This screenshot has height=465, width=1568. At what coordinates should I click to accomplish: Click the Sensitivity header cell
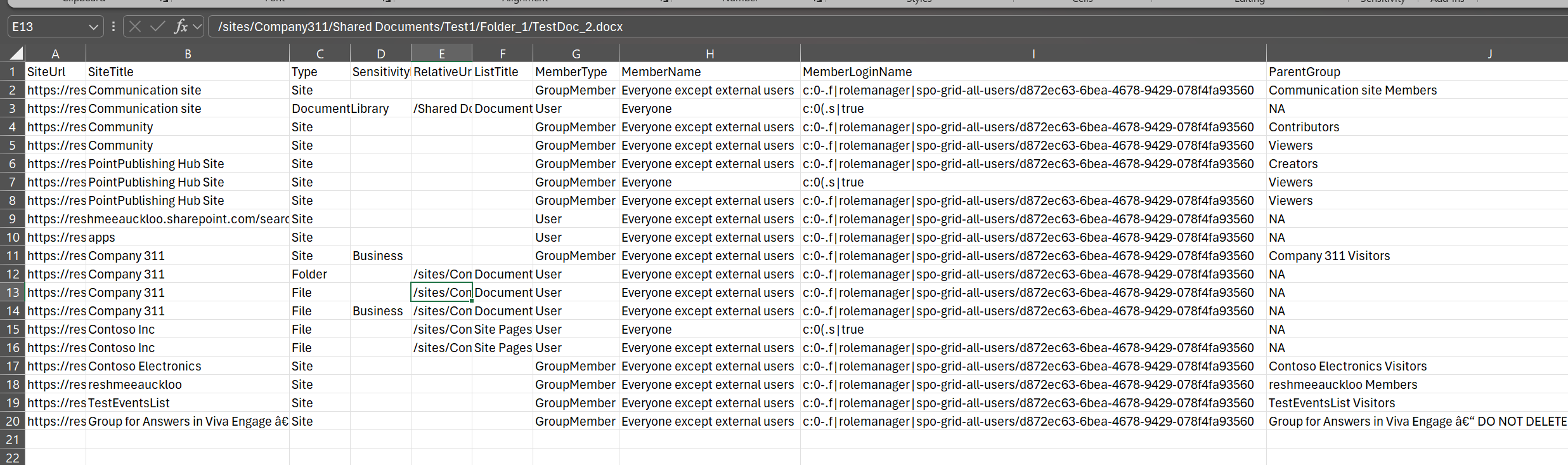pyautogui.click(x=380, y=72)
